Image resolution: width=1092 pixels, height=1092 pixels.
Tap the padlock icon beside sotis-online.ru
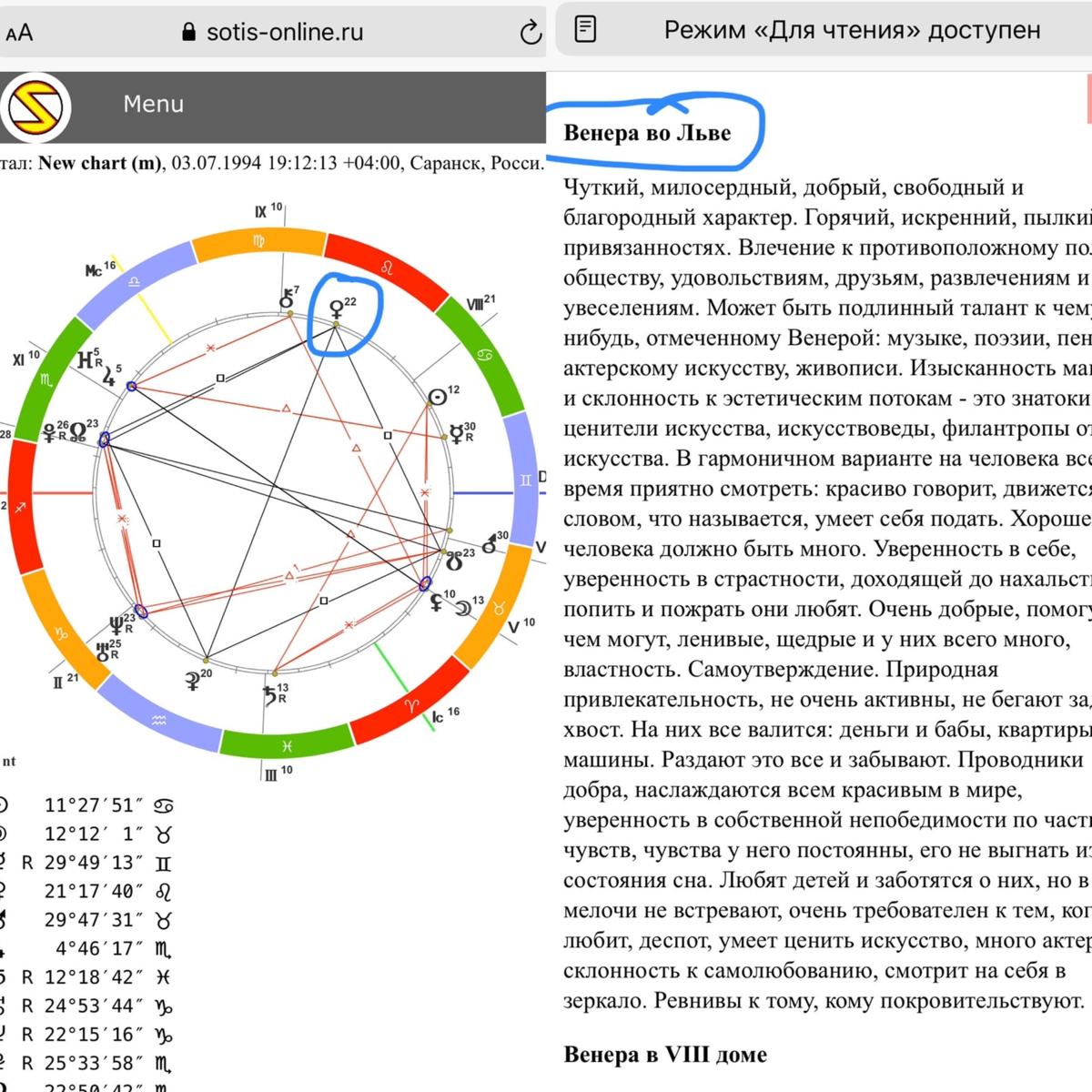(188, 32)
